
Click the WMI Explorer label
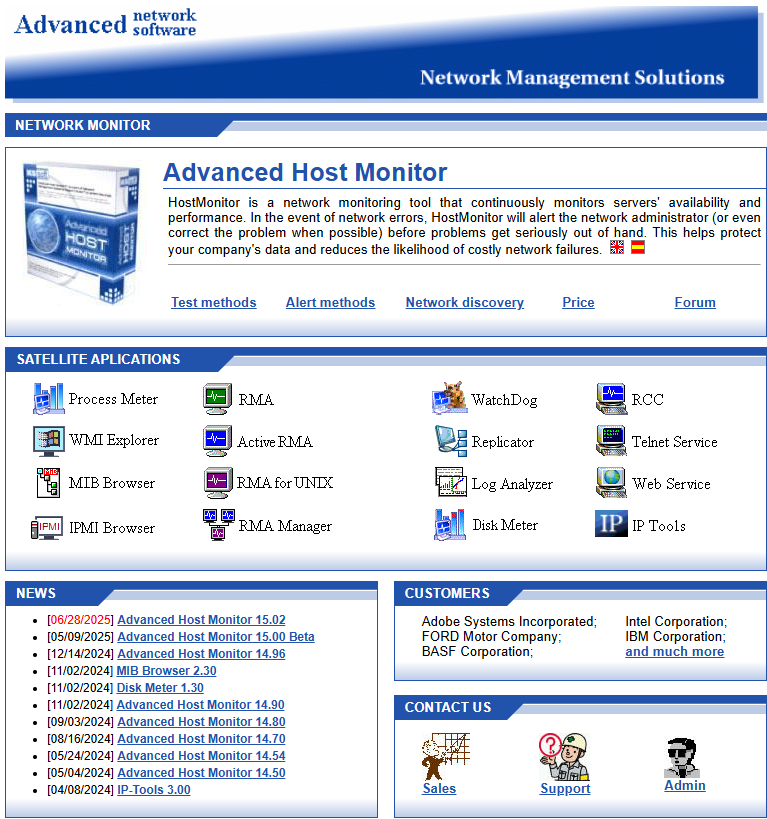114,440
